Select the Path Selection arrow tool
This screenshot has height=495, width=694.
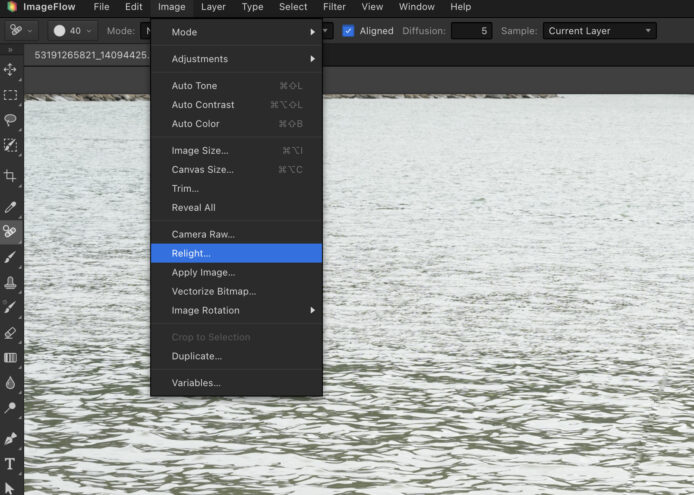pos(10,488)
